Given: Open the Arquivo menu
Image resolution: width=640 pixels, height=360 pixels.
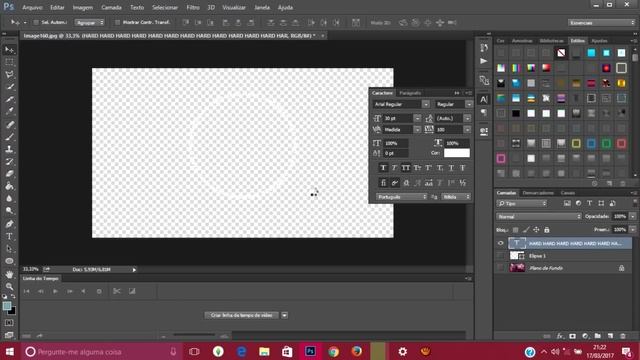Looking at the screenshot, I should [32, 7].
